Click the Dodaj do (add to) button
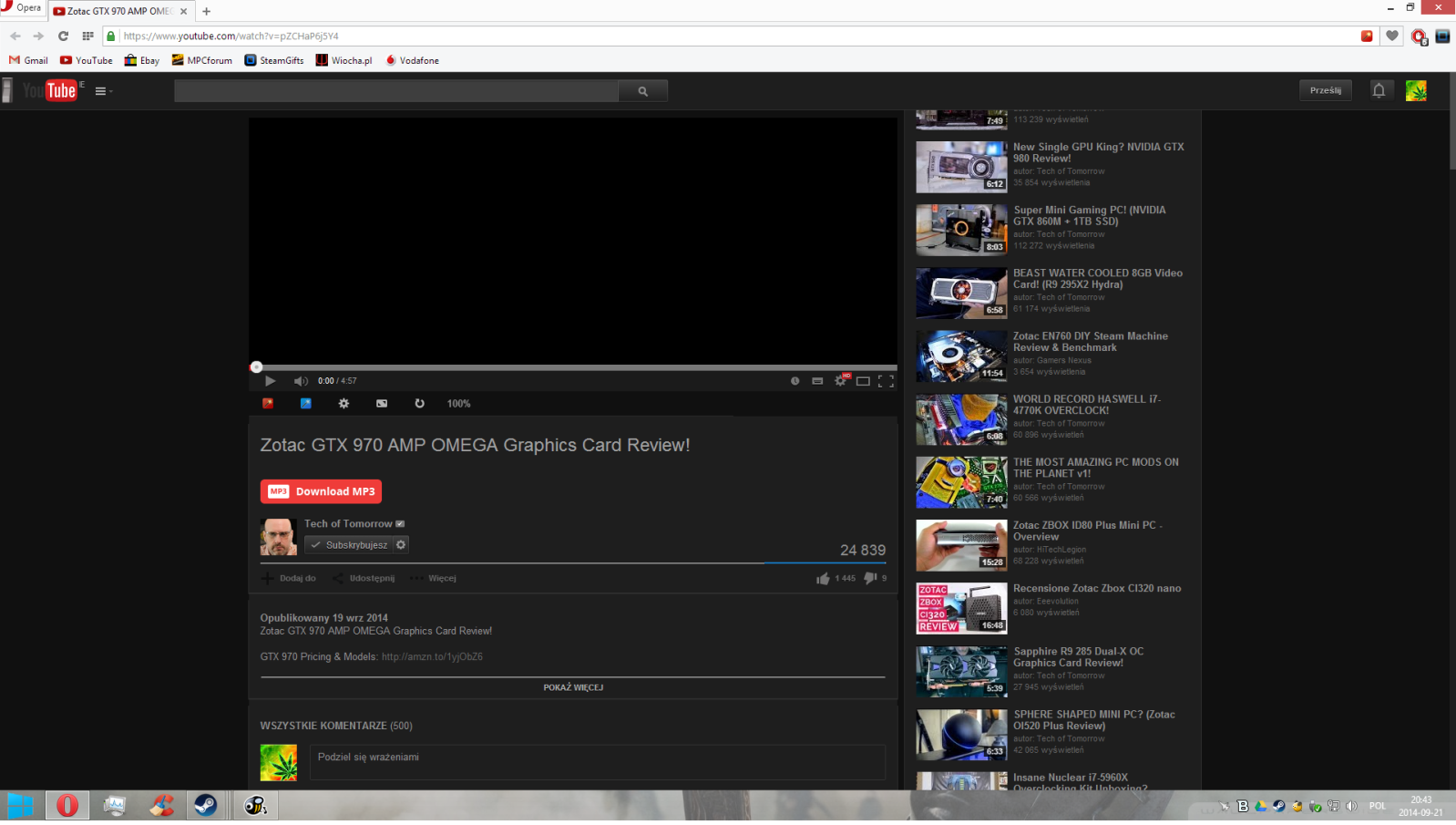Viewport: 1456px width, 825px height. pyautogui.click(x=289, y=578)
